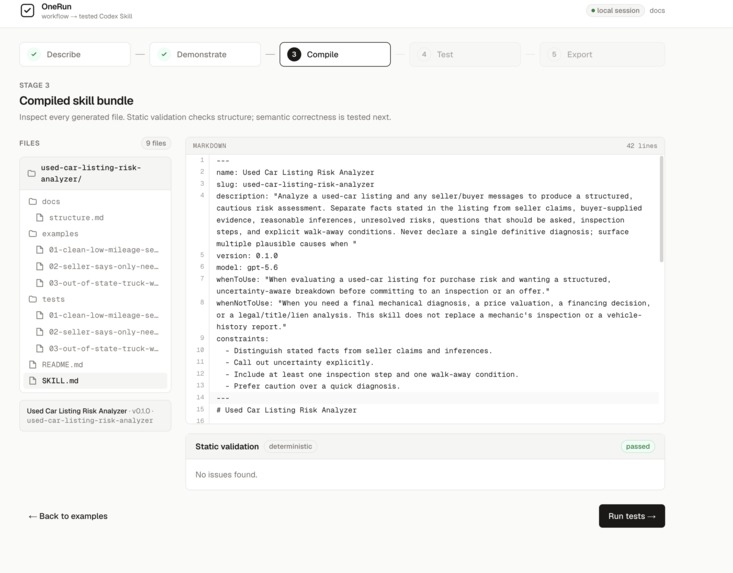This screenshot has height=573, width=733.
Task: Click the step 4 number badge
Action: coord(424,54)
